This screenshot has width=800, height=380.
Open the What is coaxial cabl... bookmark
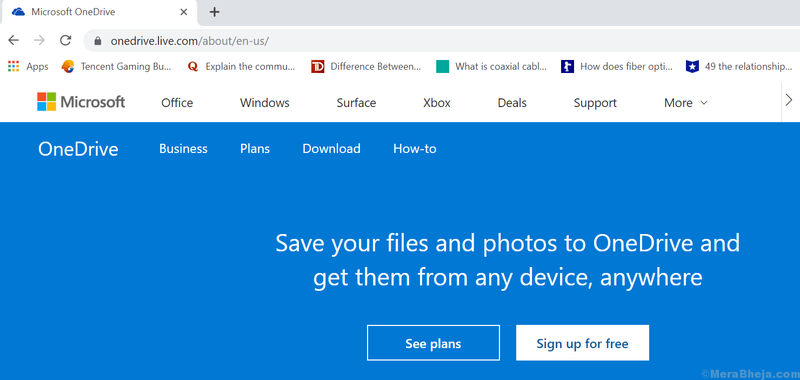(x=492, y=66)
